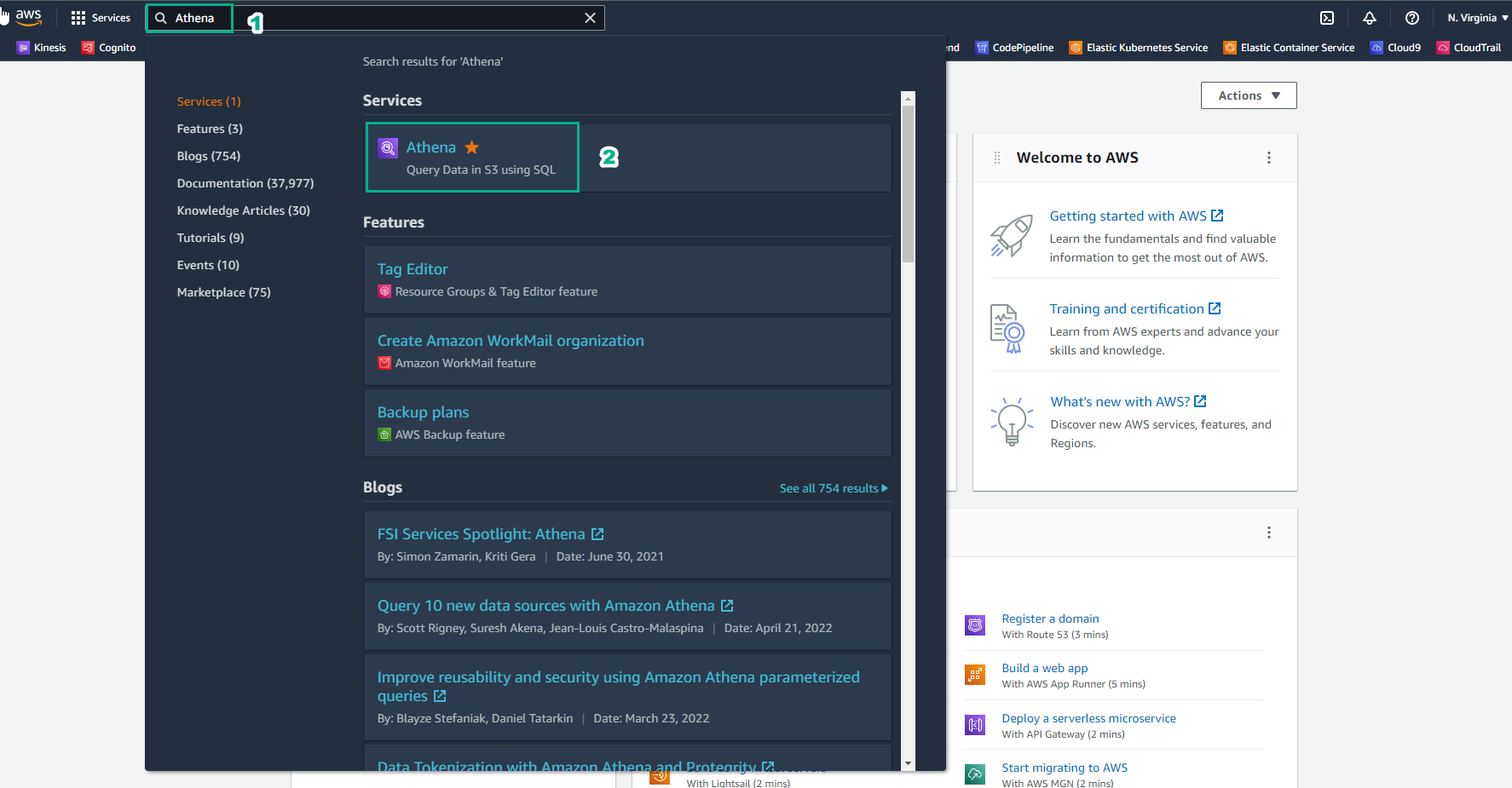Filter results by Features (3)
This screenshot has height=788, width=1512.
tap(210, 129)
